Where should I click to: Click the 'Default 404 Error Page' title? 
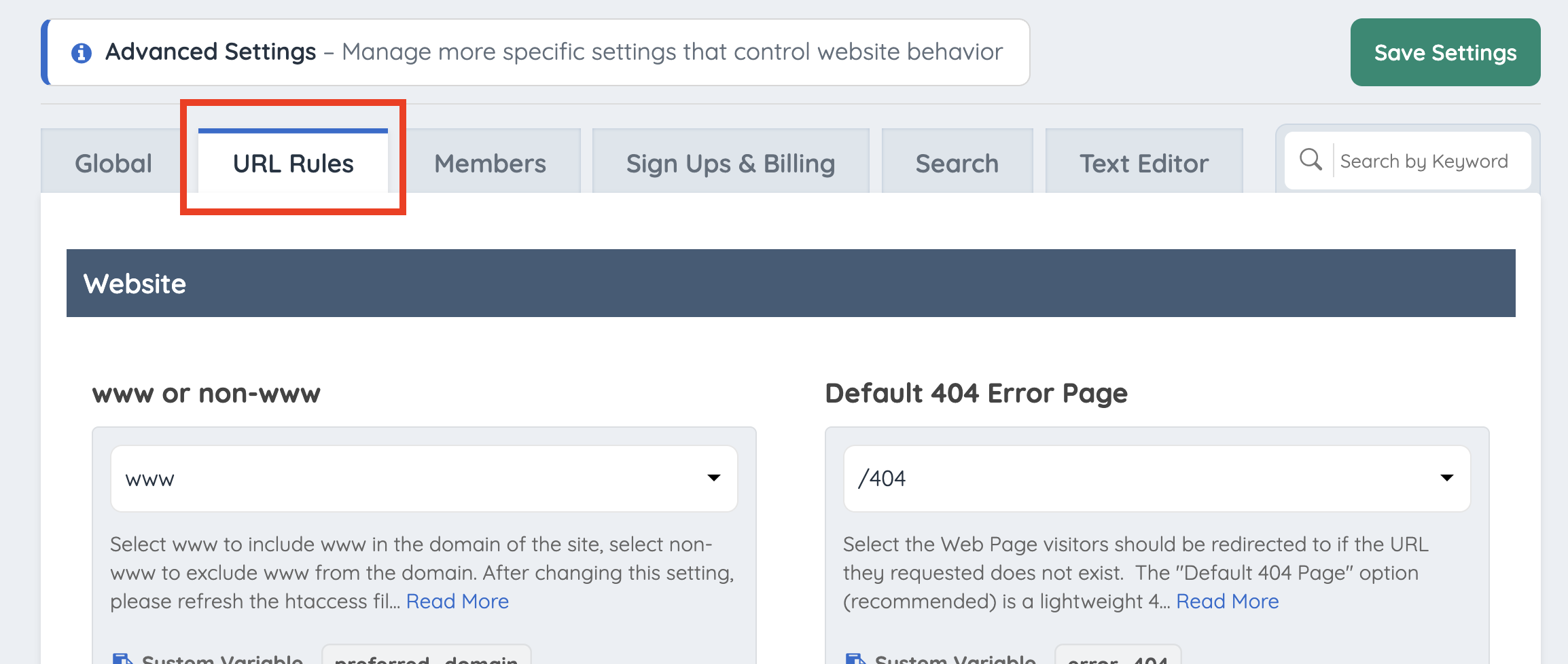(x=976, y=393)
